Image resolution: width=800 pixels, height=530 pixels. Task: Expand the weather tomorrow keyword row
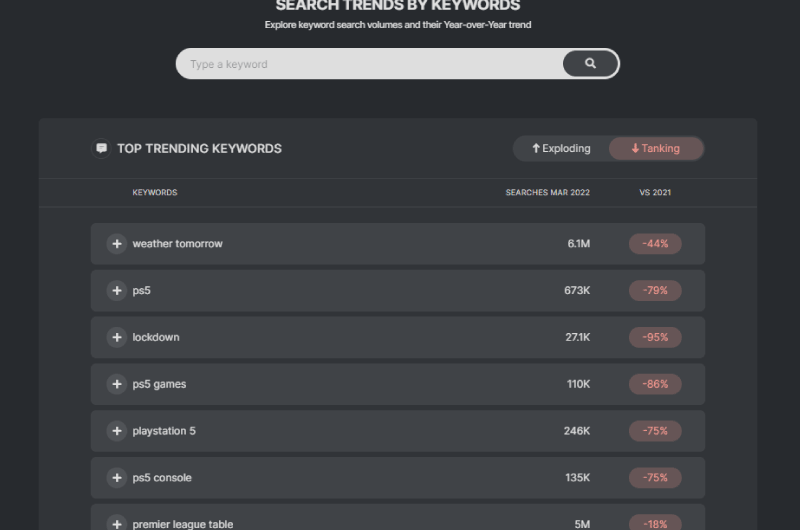(x=117, y=244)
